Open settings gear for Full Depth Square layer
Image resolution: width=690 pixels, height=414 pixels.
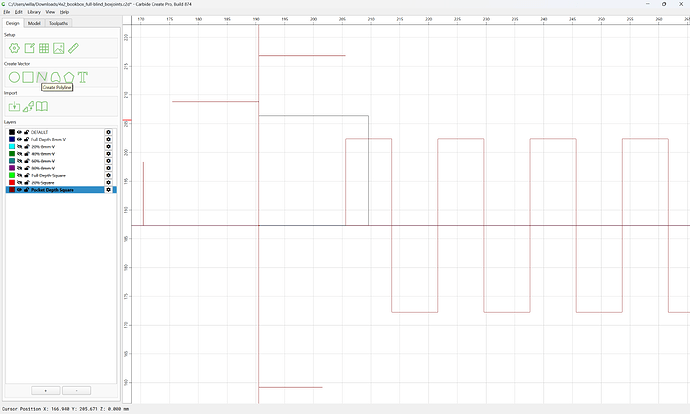108,175
